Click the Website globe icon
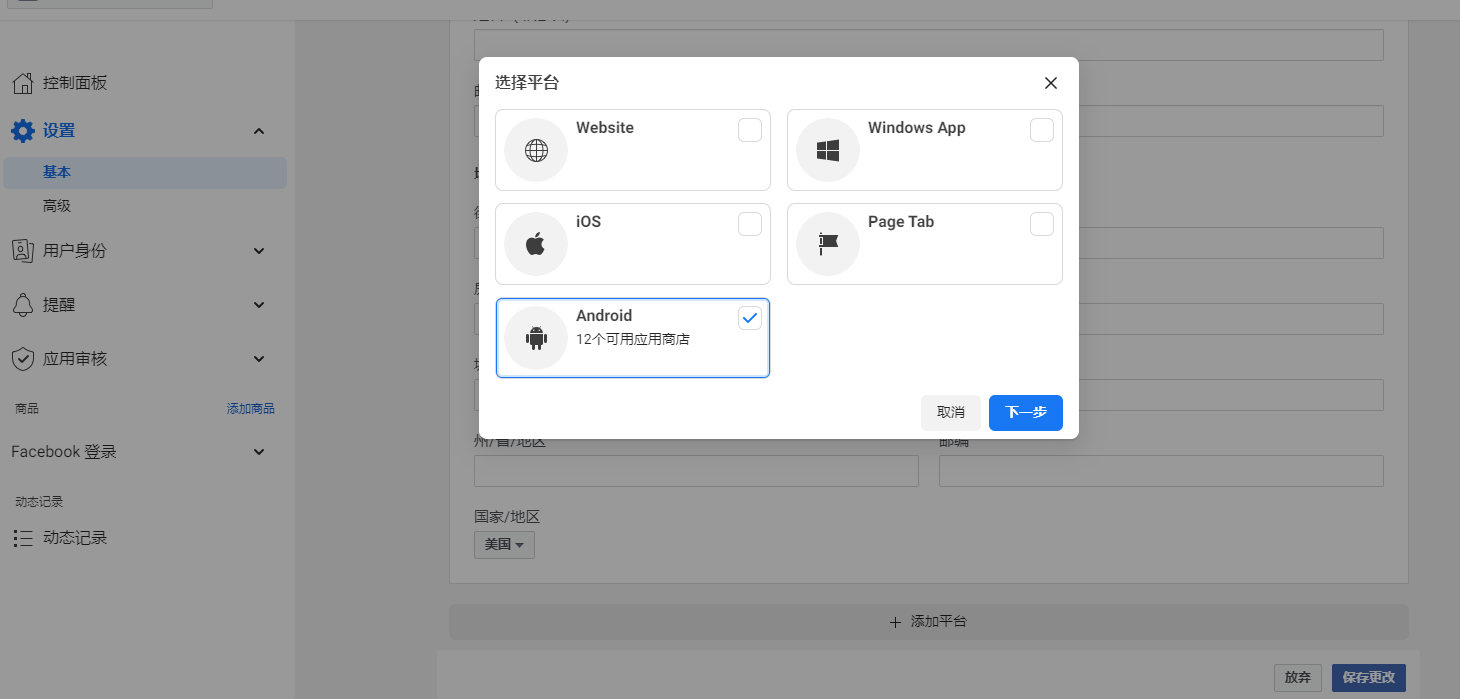The width and height of the screenshot is (1460, 699). click(x=536, y=150)
